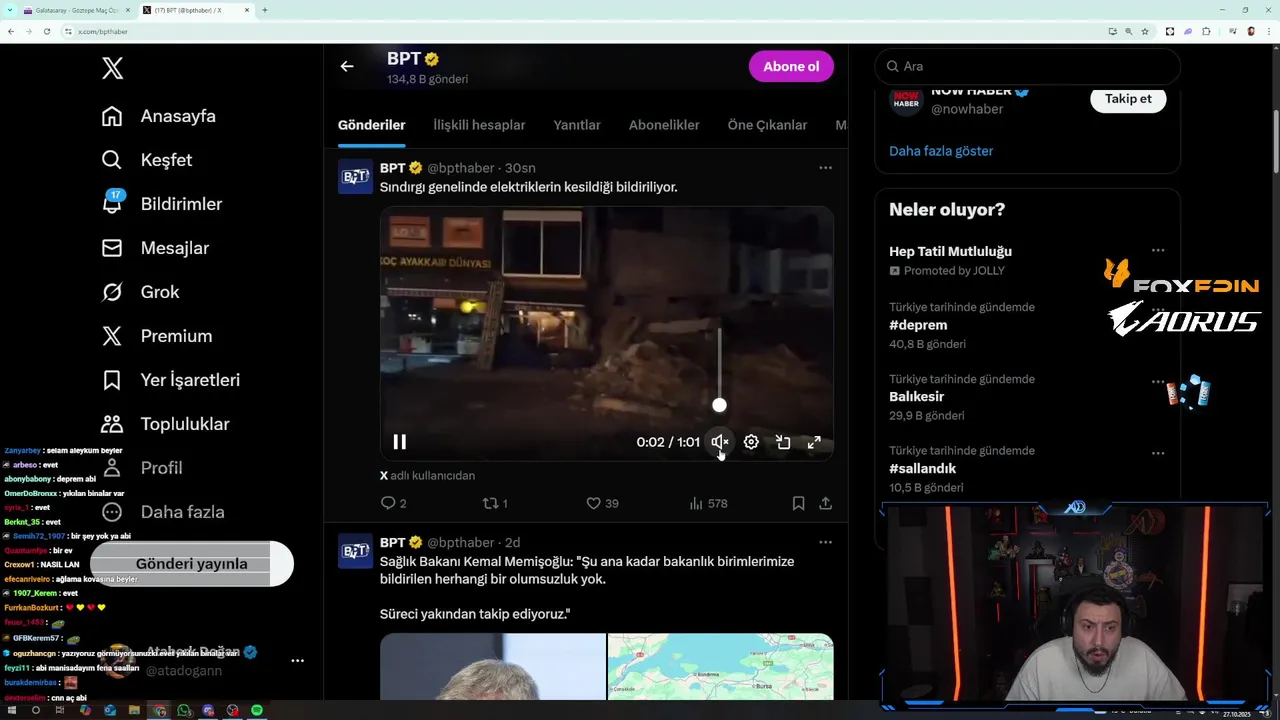The height and width of the screenshot is (720, 1280).
Task: Switch to Gönderiler tab
Action: point(372,125)
